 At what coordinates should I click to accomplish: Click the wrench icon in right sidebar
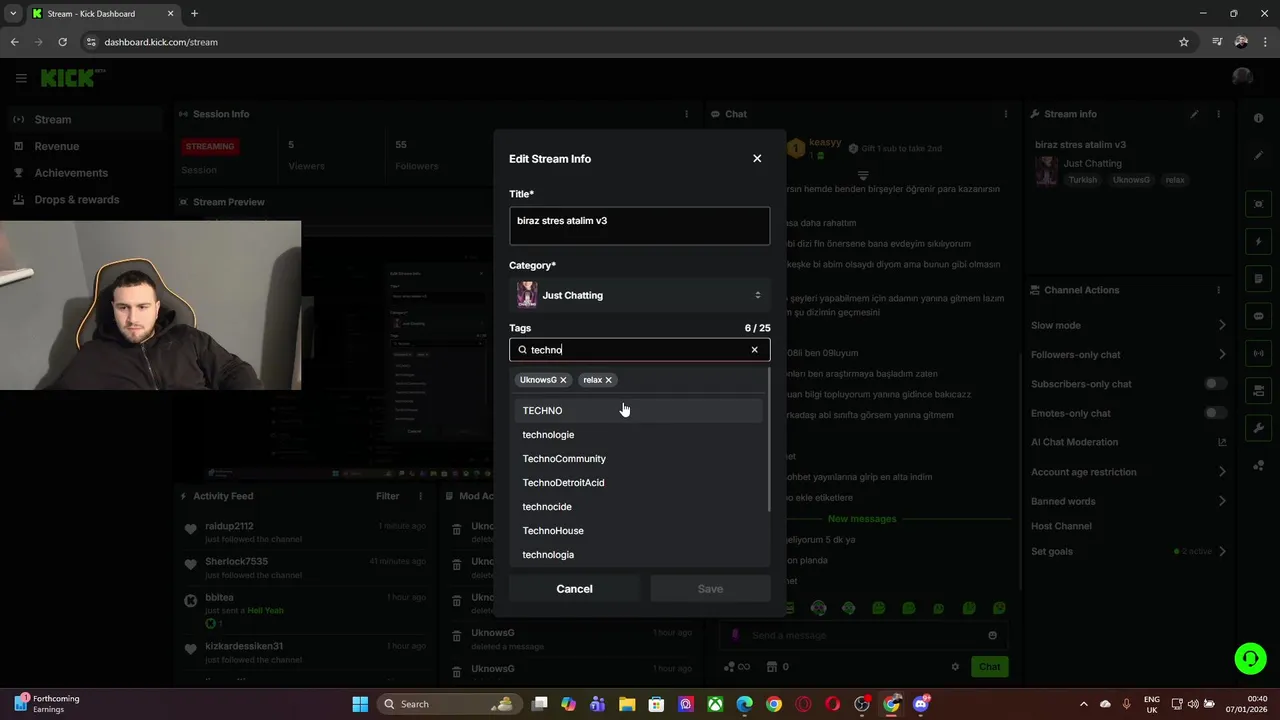pos(1258,428)
